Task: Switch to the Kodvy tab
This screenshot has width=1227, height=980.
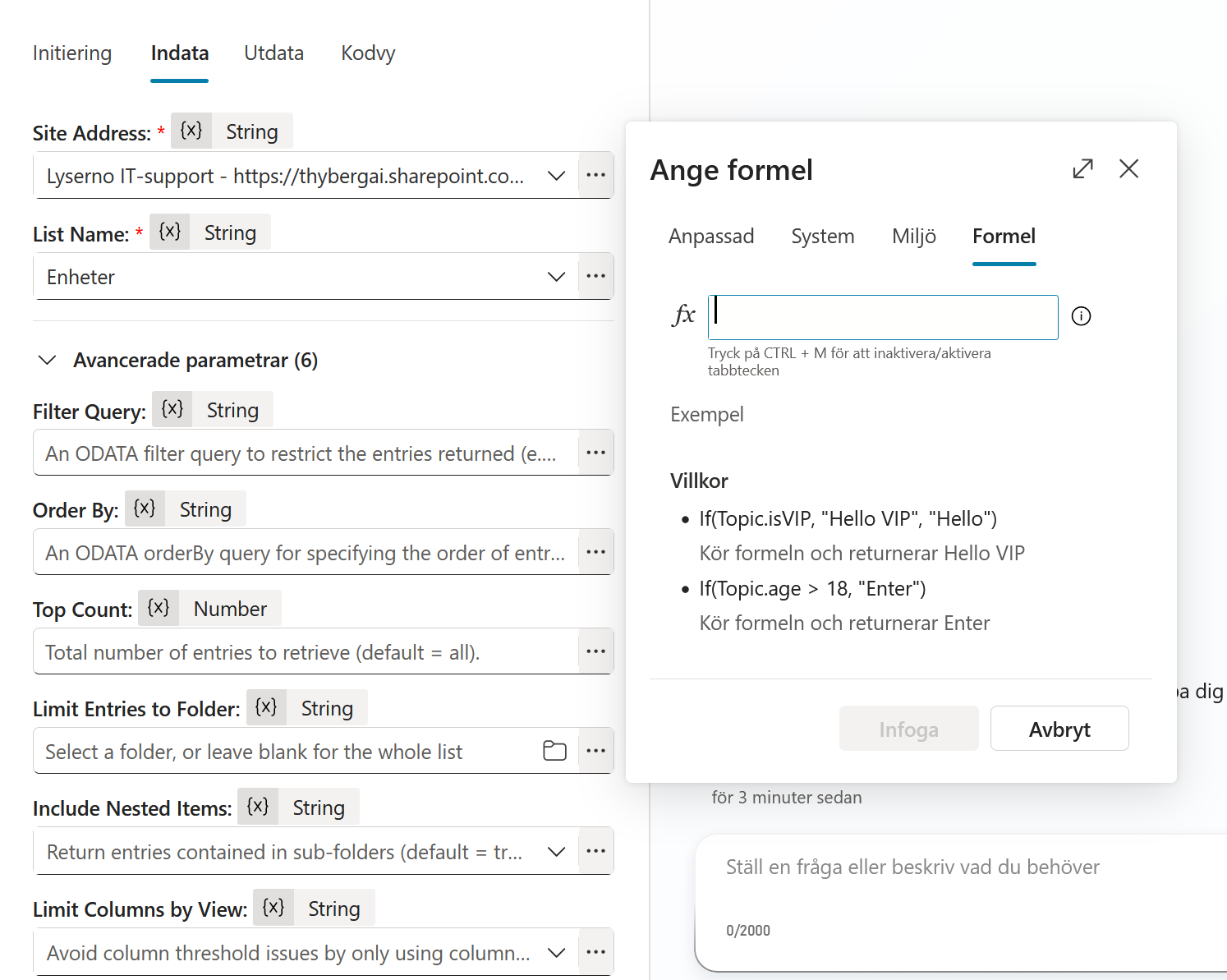Action: 368,53
